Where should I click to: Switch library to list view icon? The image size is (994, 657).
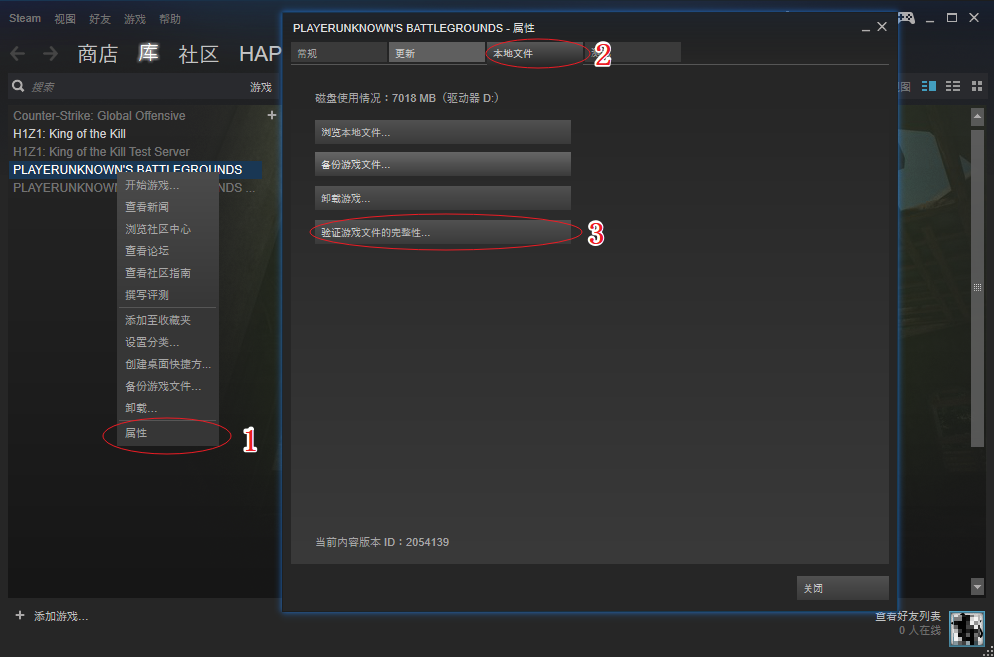tap(953, 86)
